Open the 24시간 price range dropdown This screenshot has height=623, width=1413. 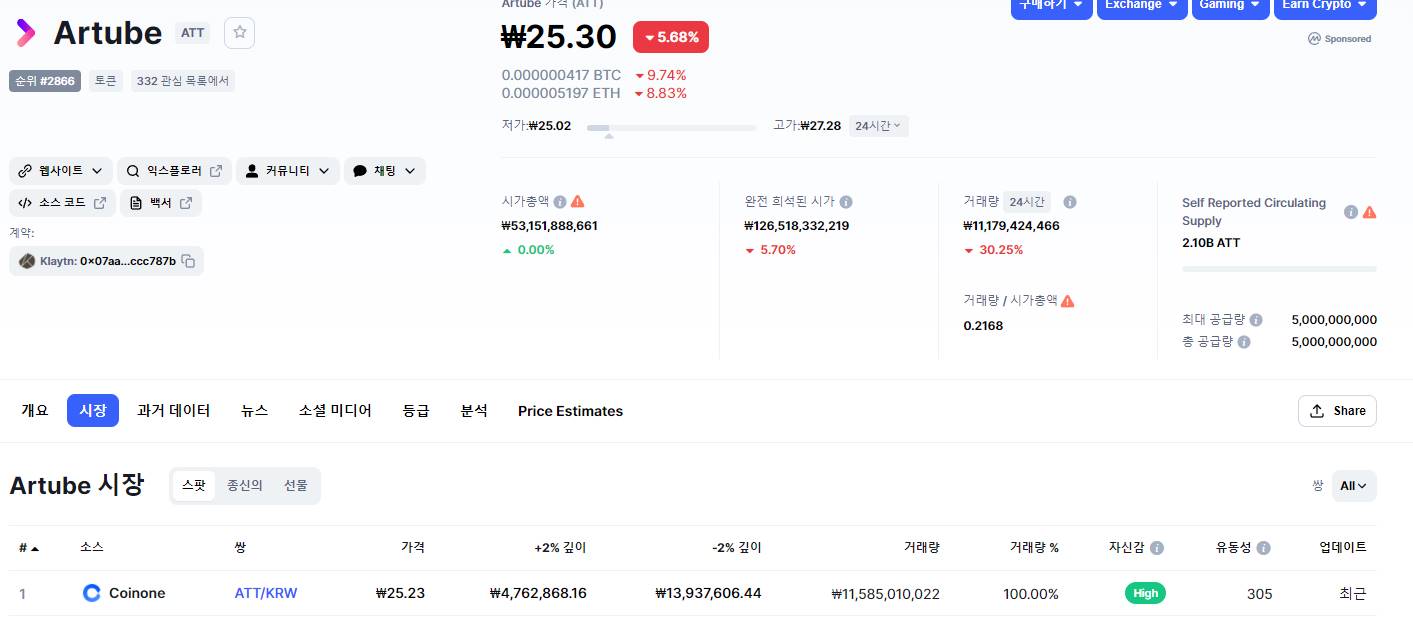tap(878, 126)
